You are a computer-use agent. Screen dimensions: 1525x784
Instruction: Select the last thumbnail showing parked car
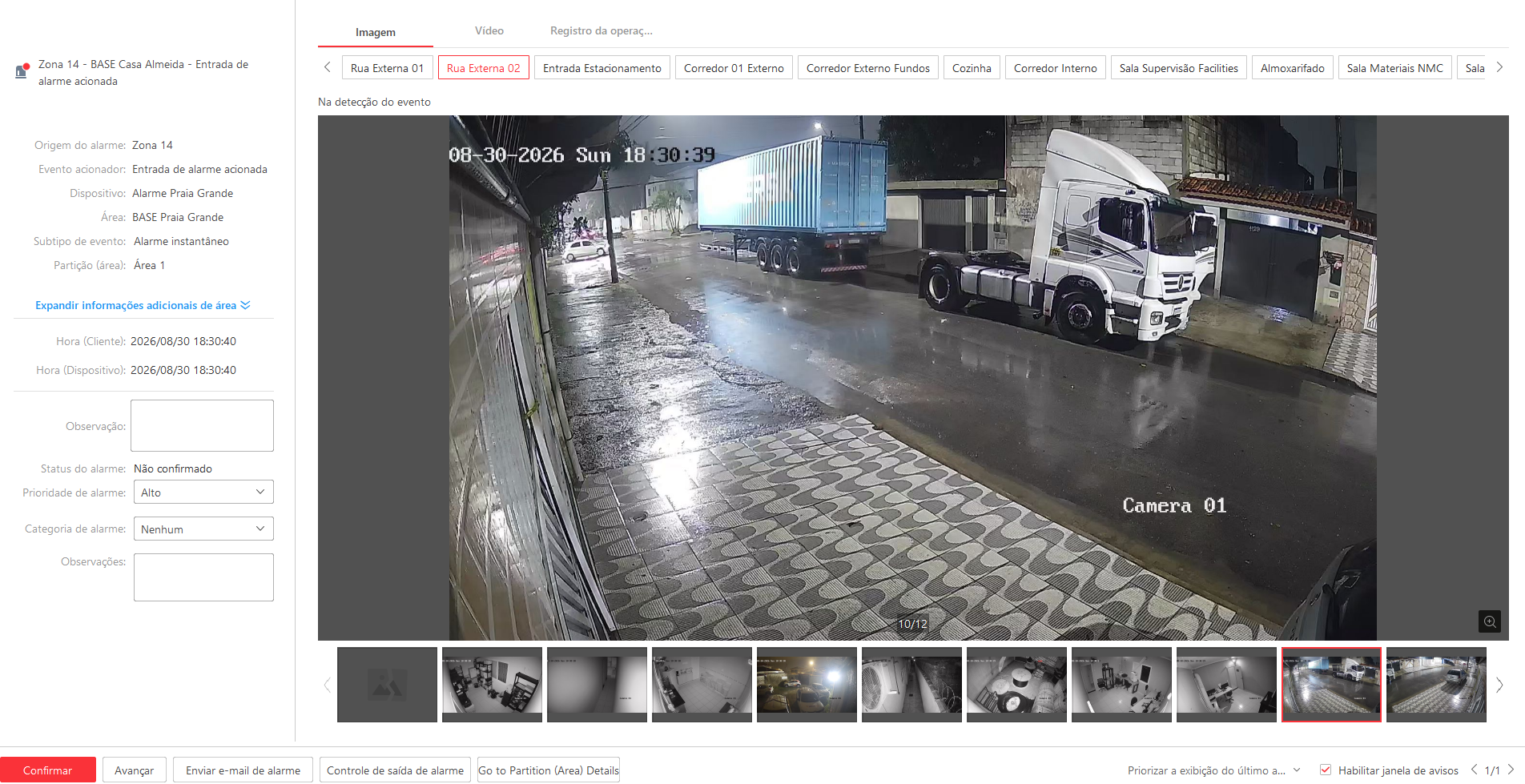click(x=1436, y=685)
